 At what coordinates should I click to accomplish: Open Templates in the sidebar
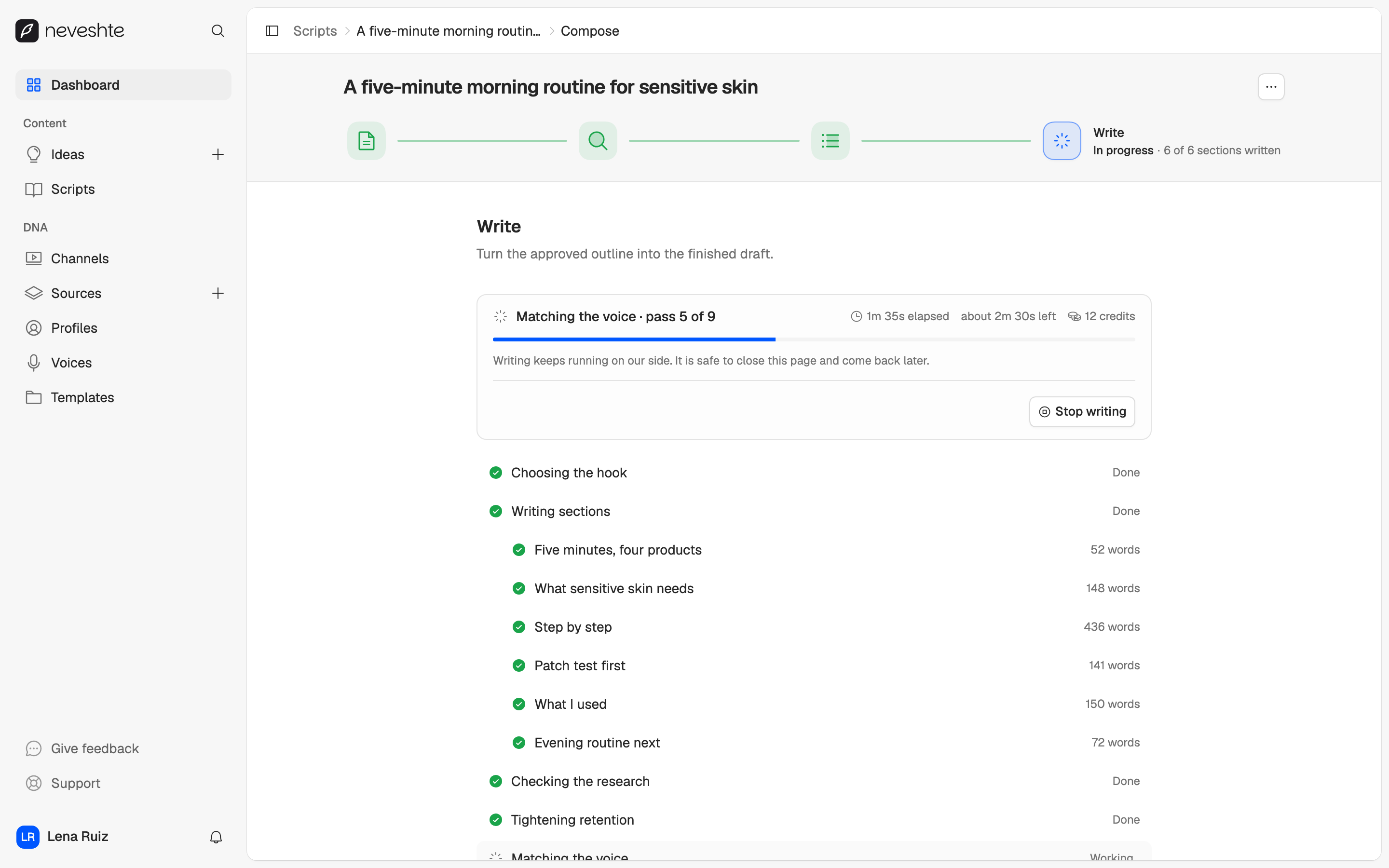click(123, 398)
